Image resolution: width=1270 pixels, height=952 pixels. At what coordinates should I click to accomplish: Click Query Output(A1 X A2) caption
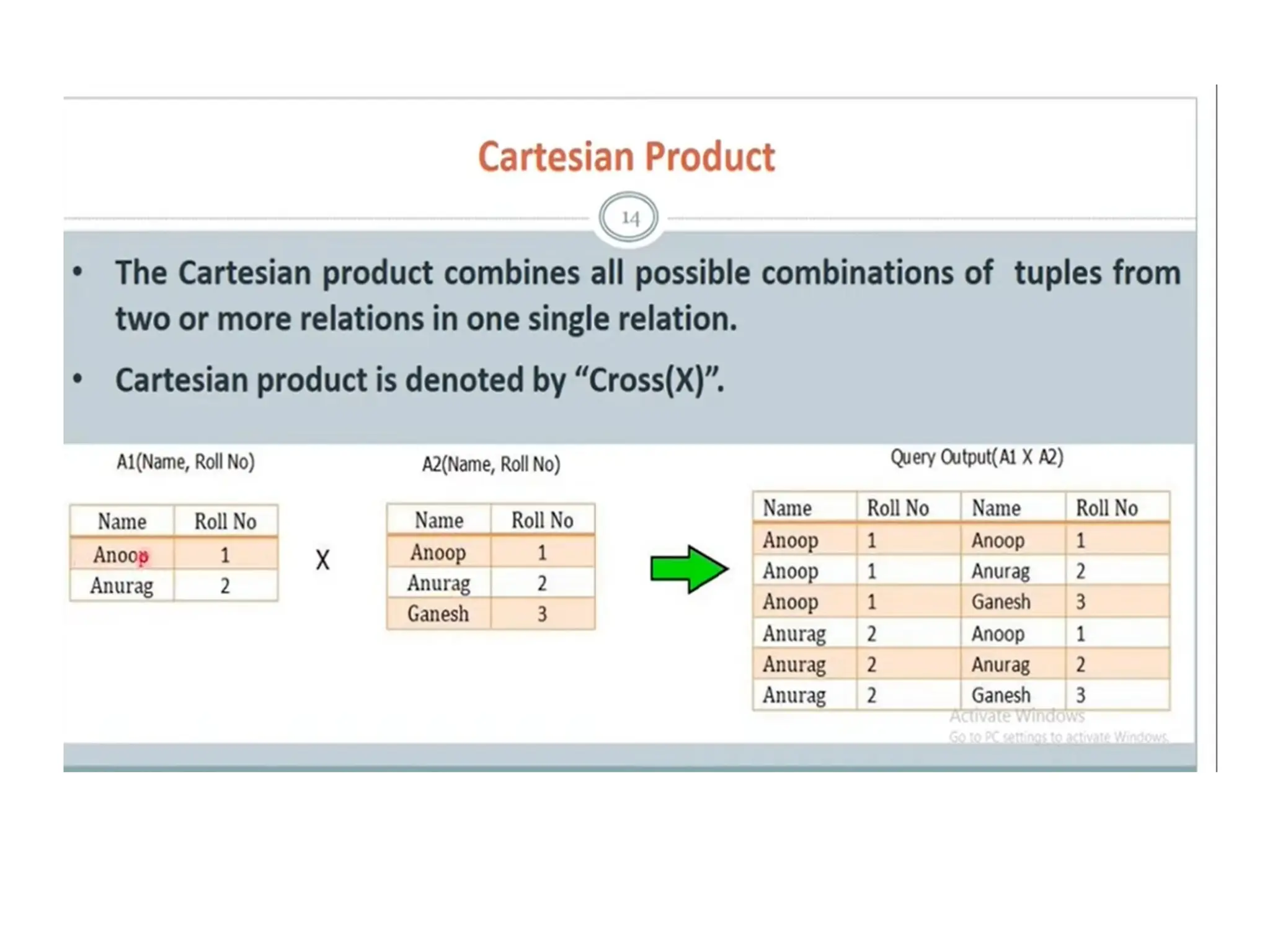[977, 458]
